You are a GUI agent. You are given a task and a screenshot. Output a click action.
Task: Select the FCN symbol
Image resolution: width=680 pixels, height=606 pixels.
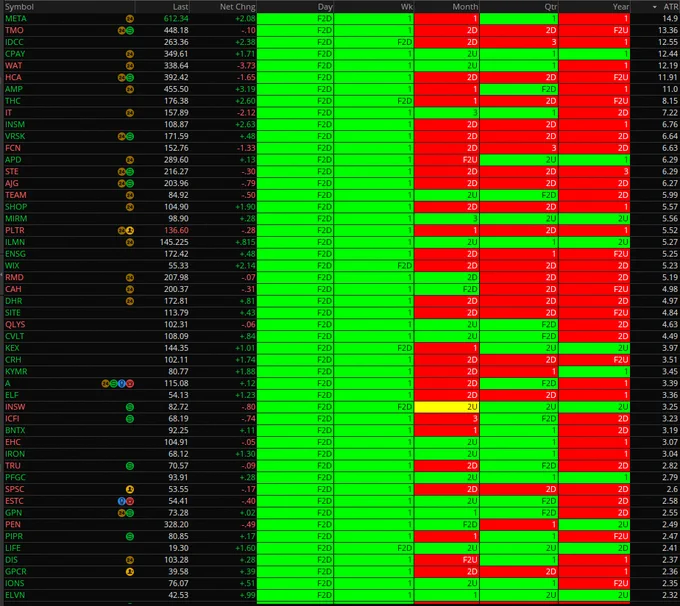click(x=13, y=148)
